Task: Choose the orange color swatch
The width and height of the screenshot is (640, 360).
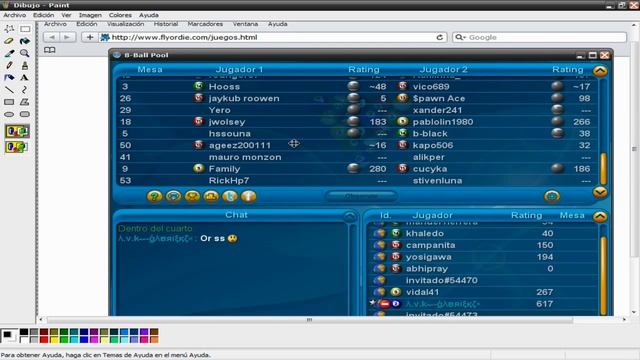Action: (x=154, y=339)
